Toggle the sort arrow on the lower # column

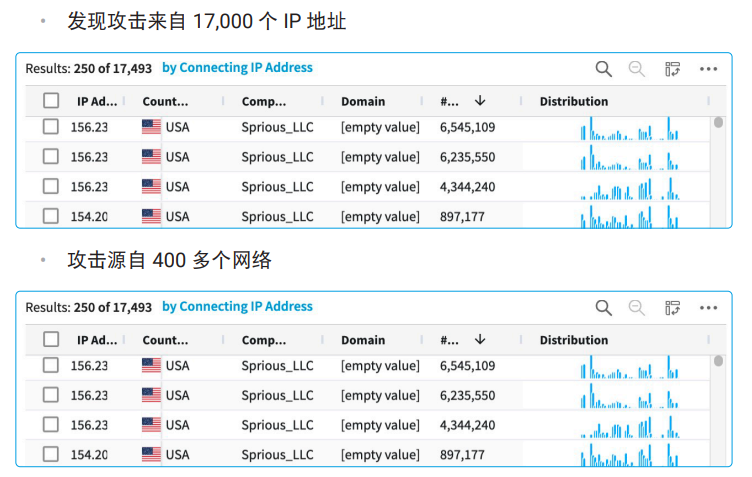click(480, 339)
